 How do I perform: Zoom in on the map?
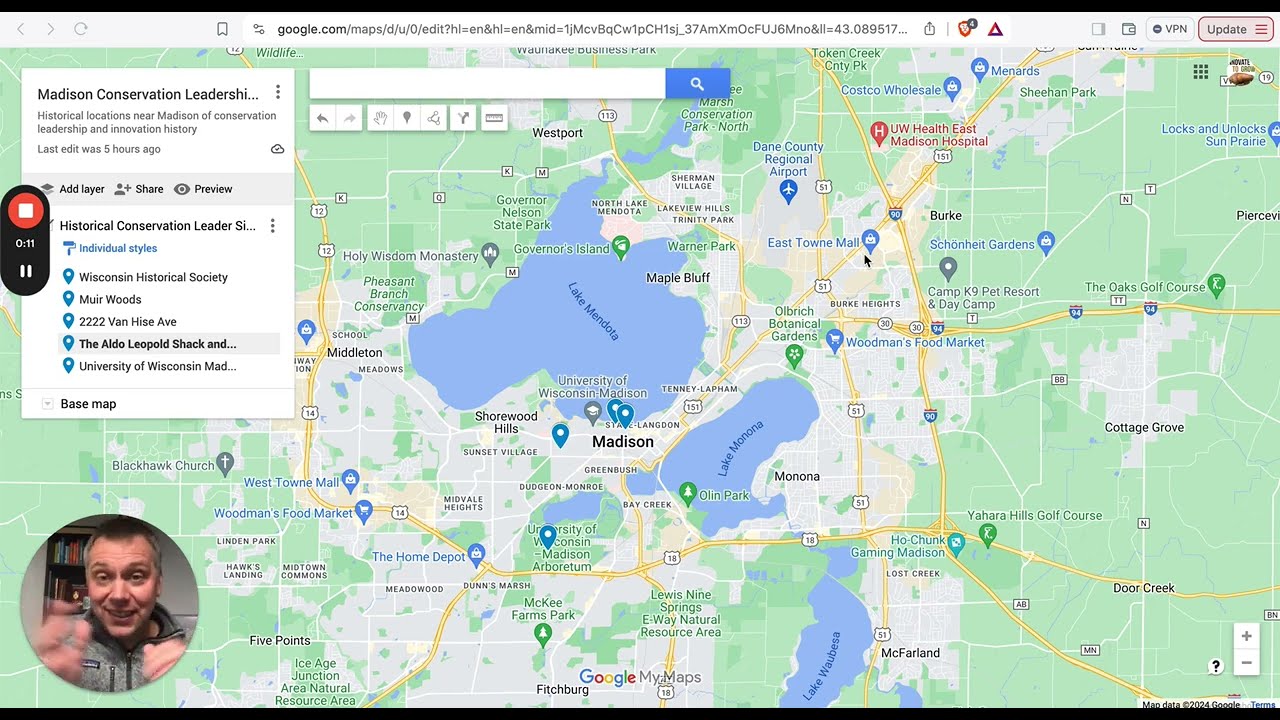click(x=1246, y=636)
